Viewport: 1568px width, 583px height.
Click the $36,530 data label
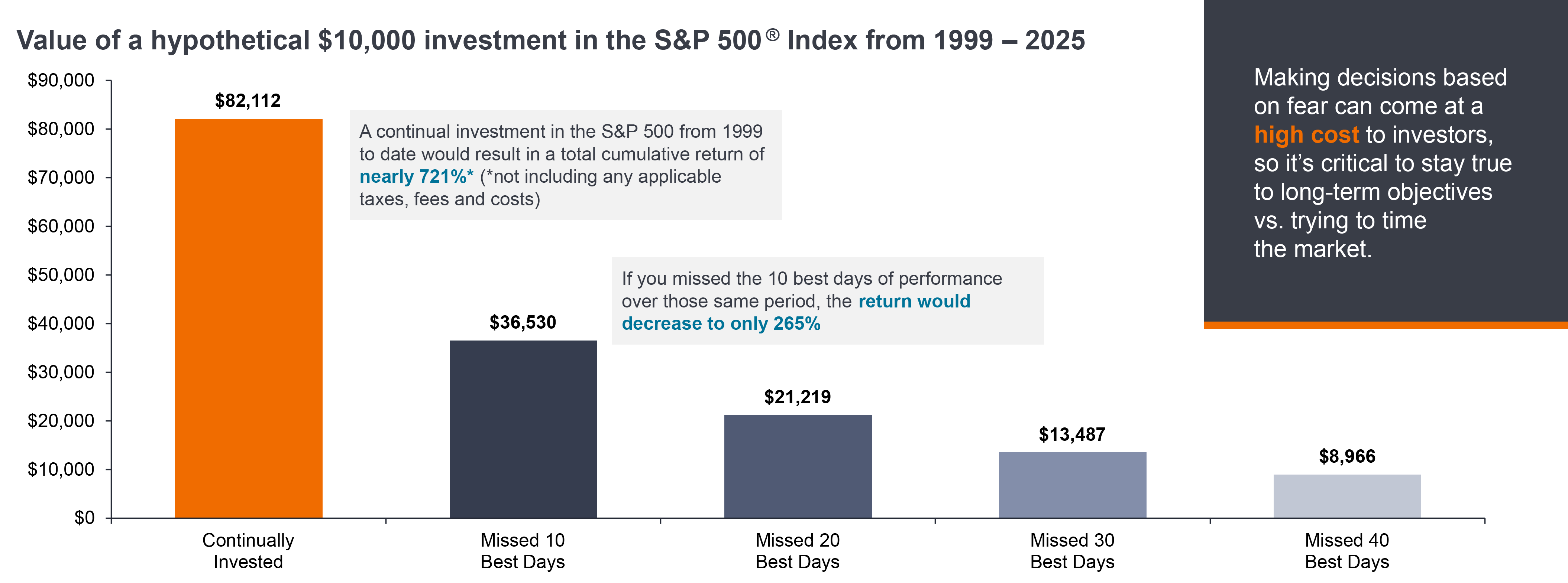point(523,322)
